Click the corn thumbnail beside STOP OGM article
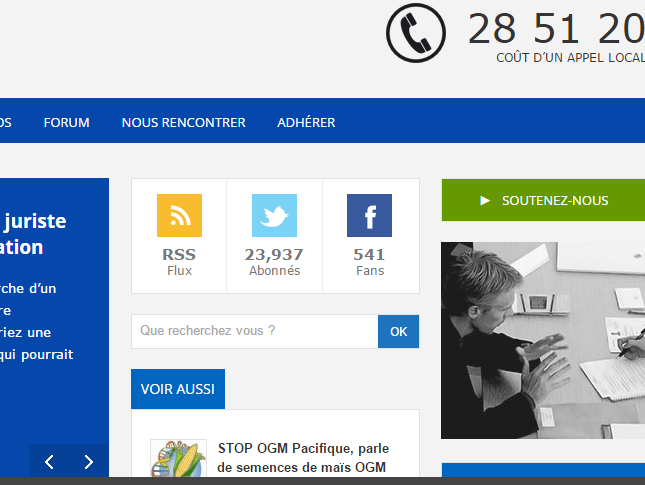Image resolution: width=645 pixels, height=485 pixels. click(178, 461)
